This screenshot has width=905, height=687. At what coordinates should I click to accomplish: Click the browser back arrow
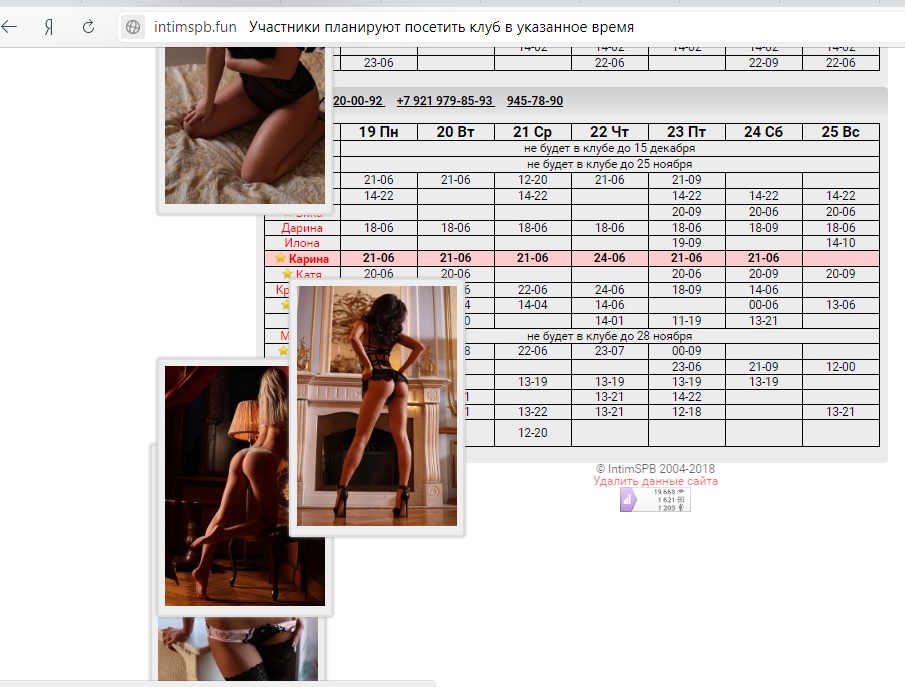pos(11,27)
